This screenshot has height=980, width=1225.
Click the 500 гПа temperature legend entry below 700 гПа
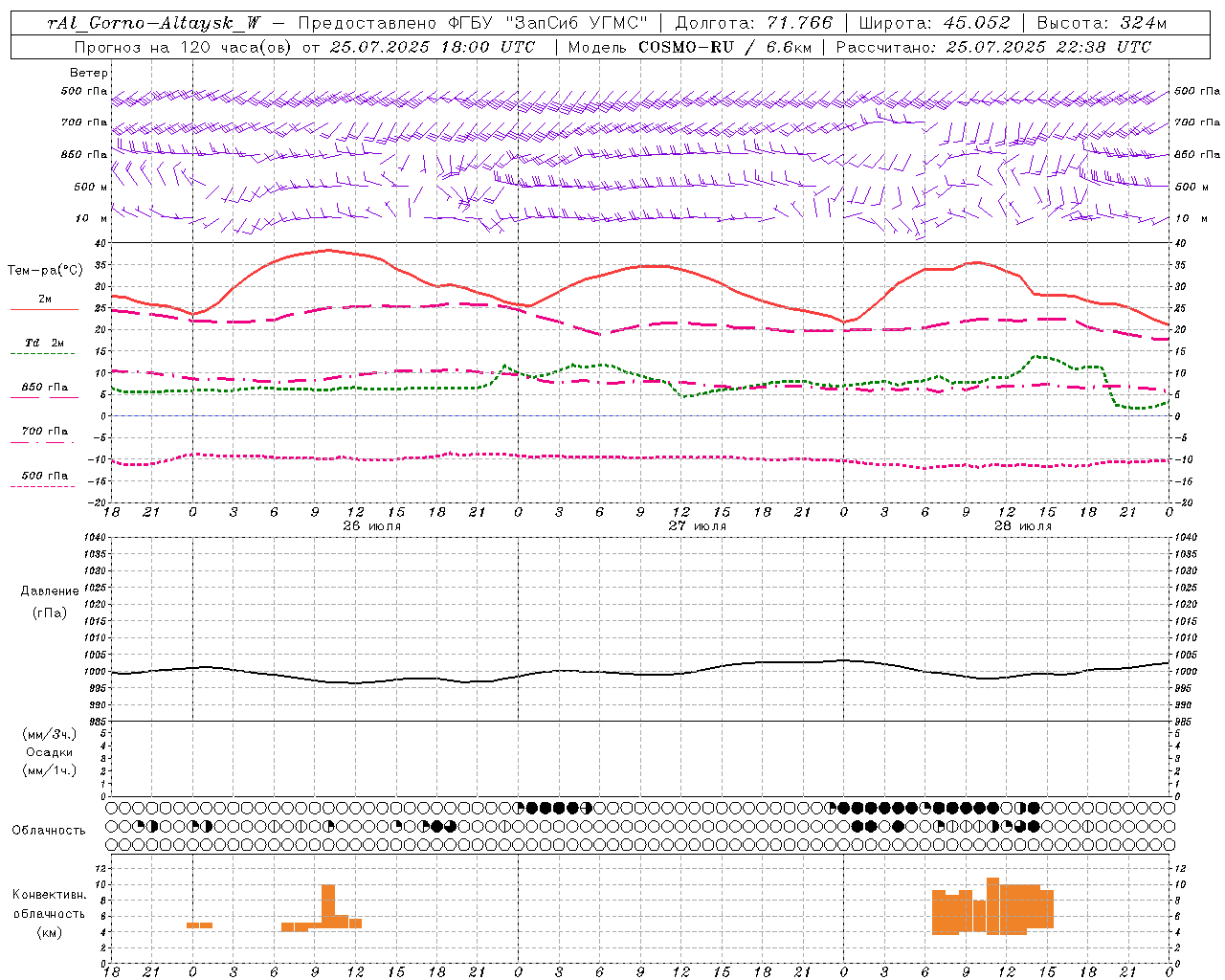(45, 475)
